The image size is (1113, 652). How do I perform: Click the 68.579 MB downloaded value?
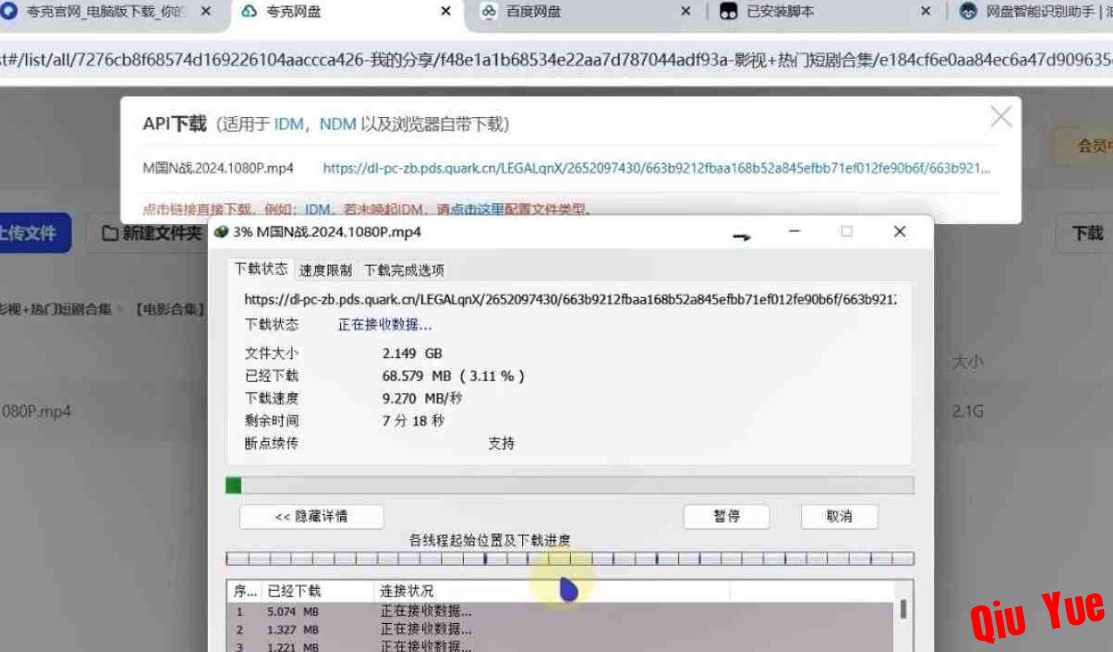tap(453, 376)
